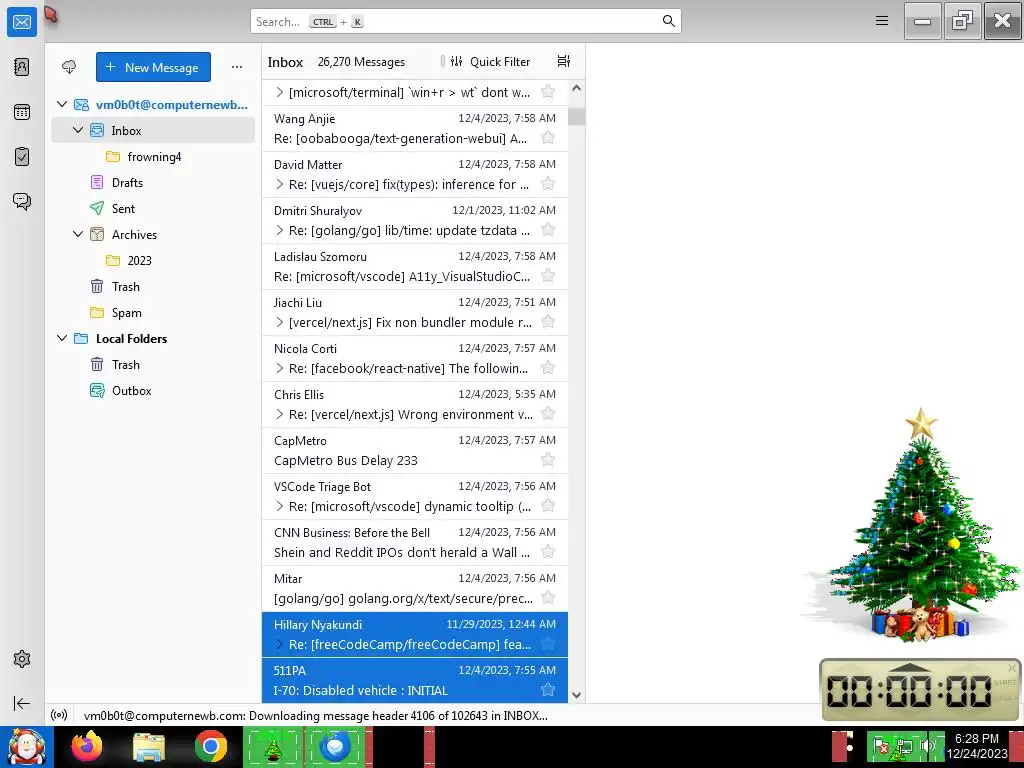1024x768 pixels.
Task: Expand the David Matter vuejs thread
Action: coord(280,185)
